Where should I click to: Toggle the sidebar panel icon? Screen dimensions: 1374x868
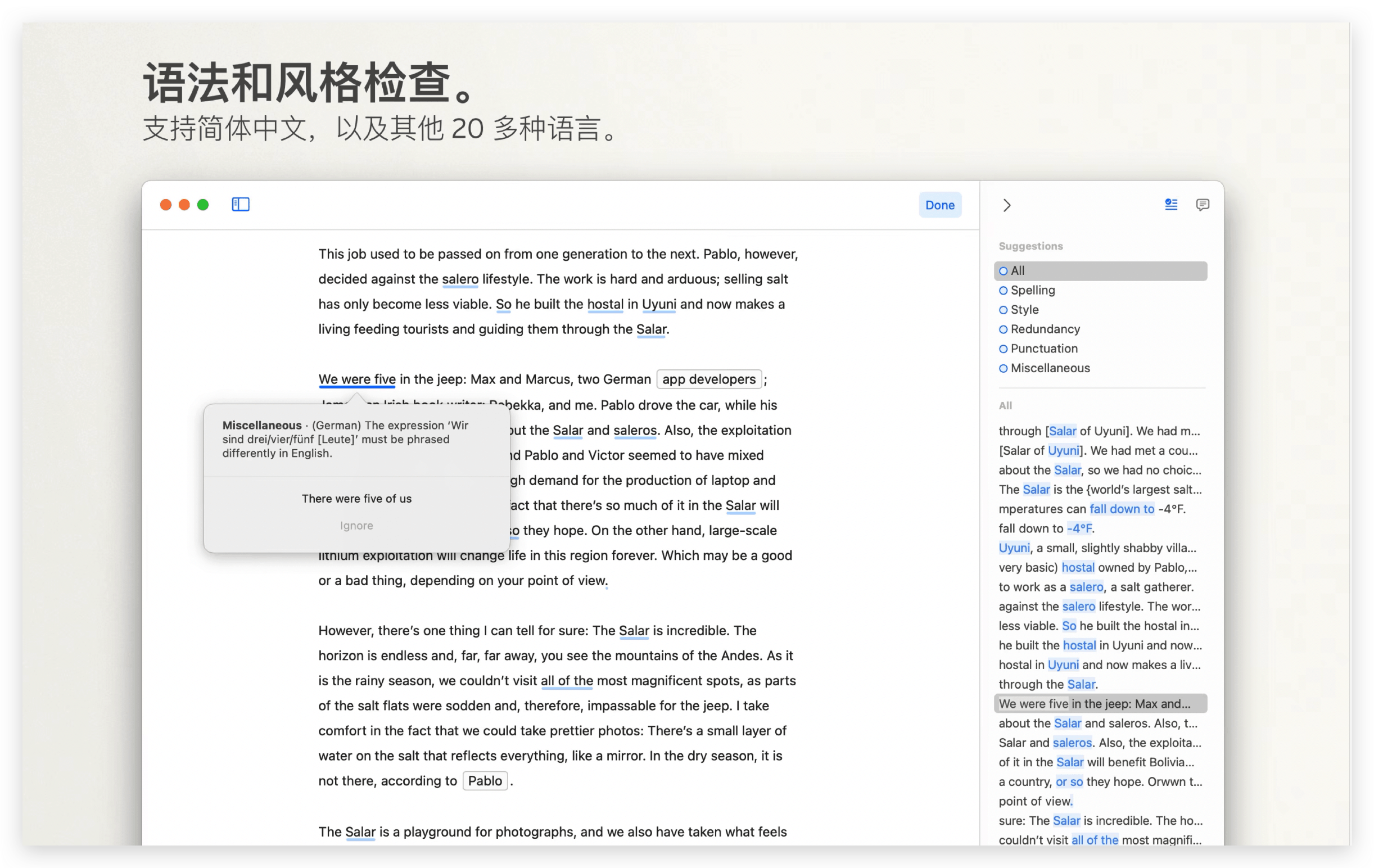pyautogui.click(x=240, y=204)
